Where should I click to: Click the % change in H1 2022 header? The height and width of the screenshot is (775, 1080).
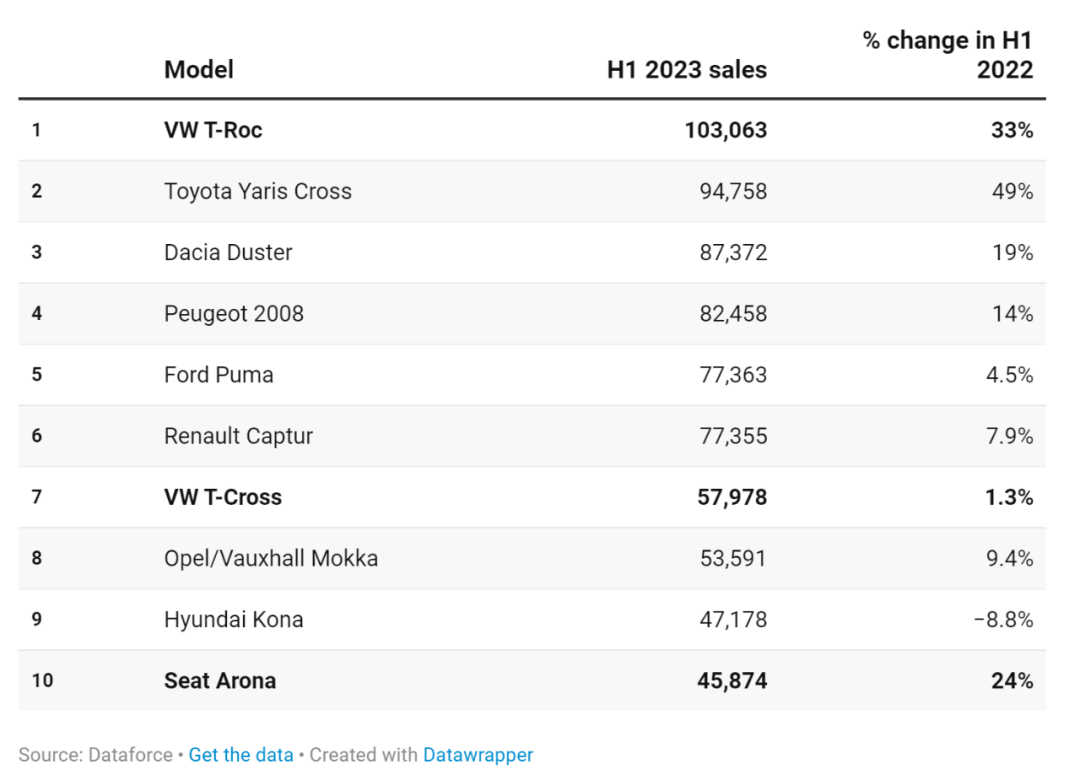coord(947,55)
